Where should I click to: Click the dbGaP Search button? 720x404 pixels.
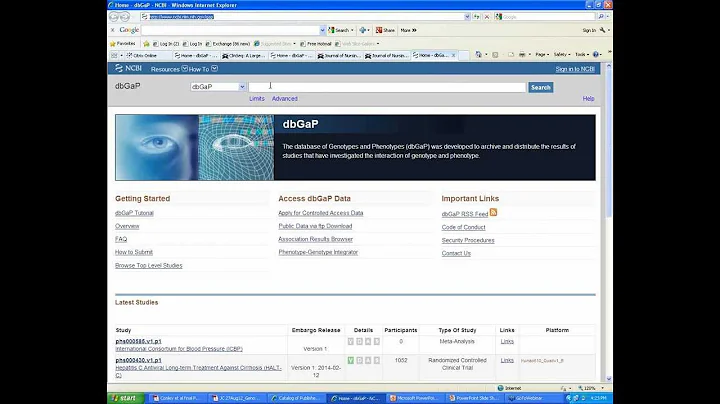coord(540,87)
